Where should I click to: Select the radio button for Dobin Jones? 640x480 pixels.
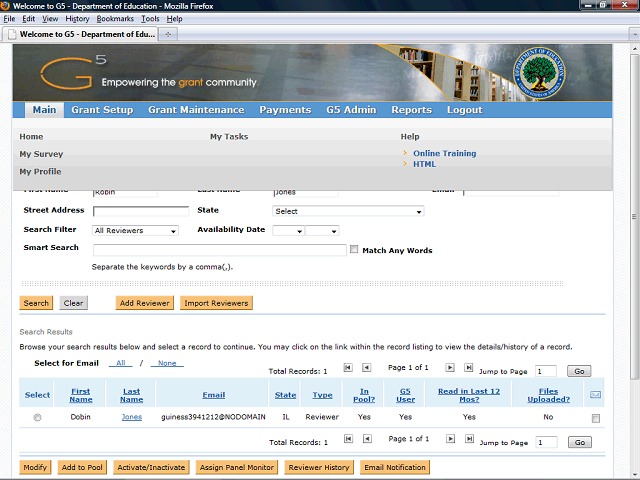point(37,417)
